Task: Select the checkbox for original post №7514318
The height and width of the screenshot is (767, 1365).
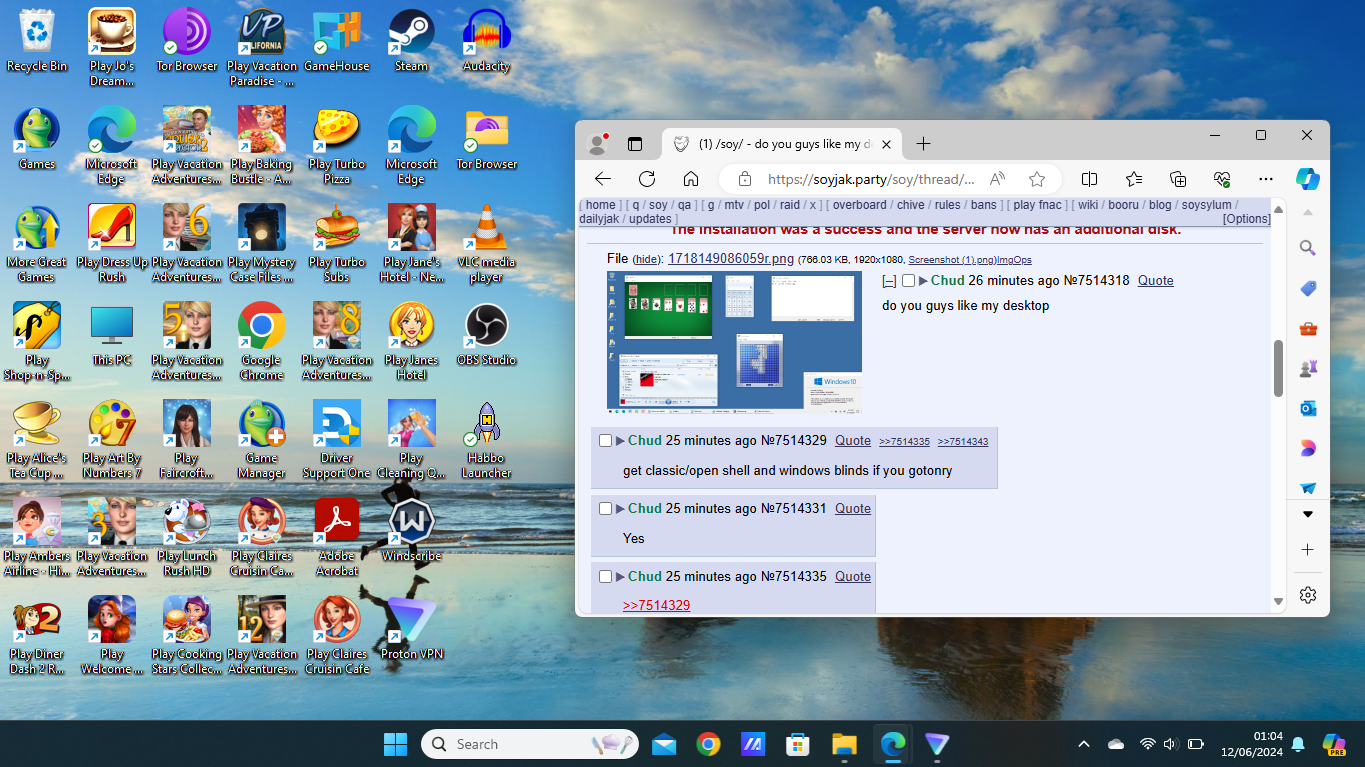Action: 908,281
